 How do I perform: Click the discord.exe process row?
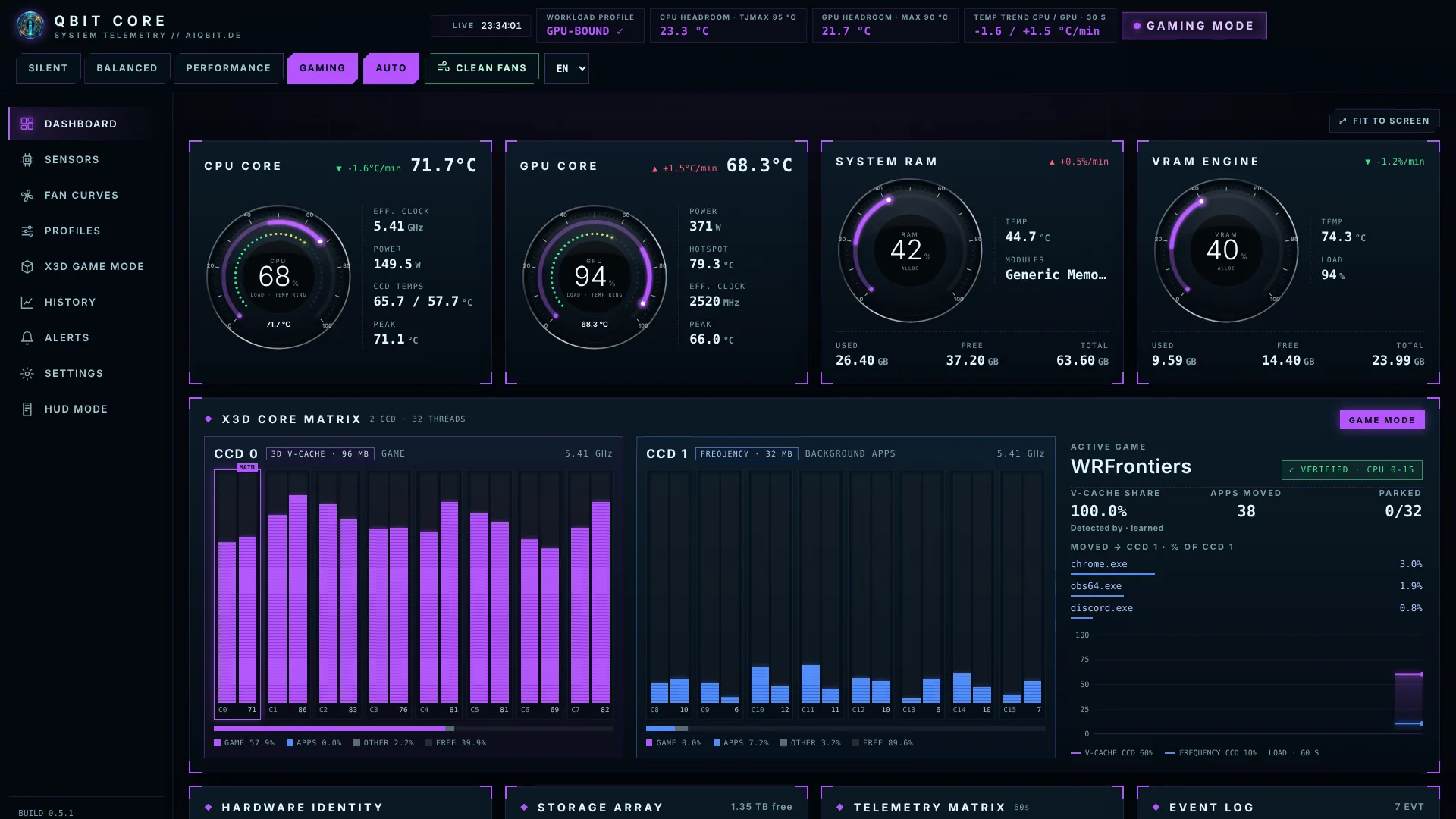(x=1246, y=610)
